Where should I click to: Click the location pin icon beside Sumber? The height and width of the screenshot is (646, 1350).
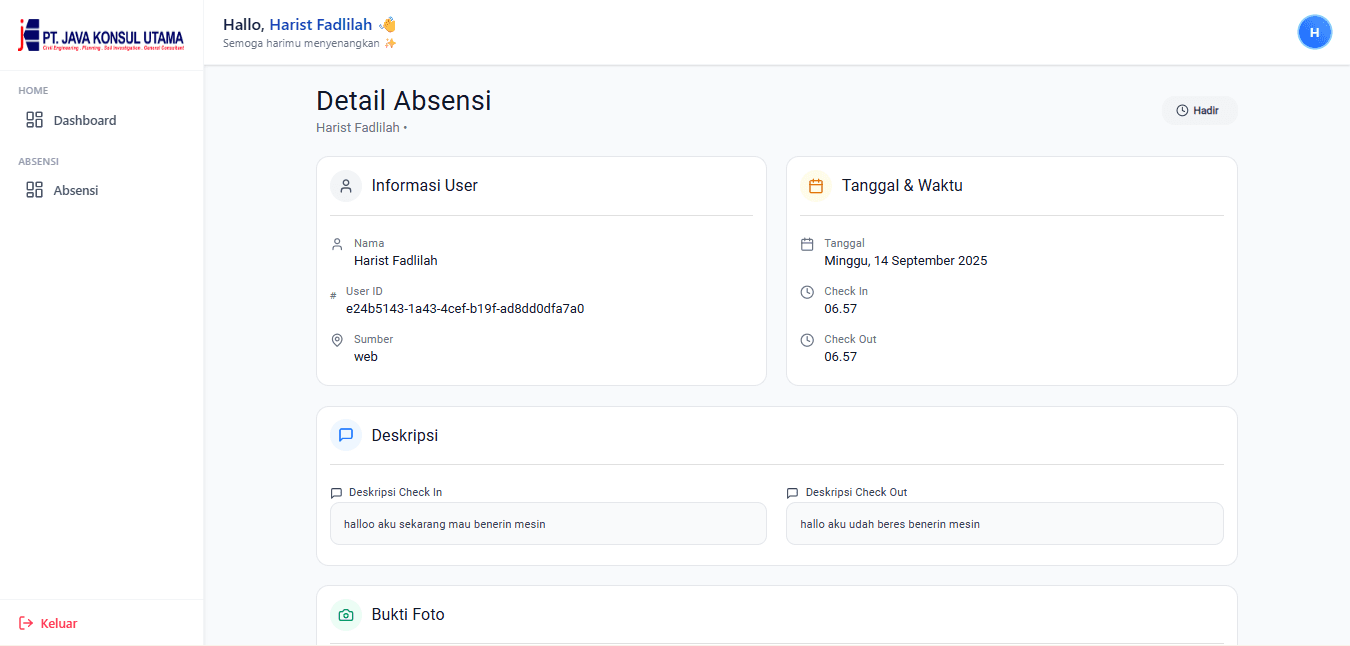coord(337,339)
